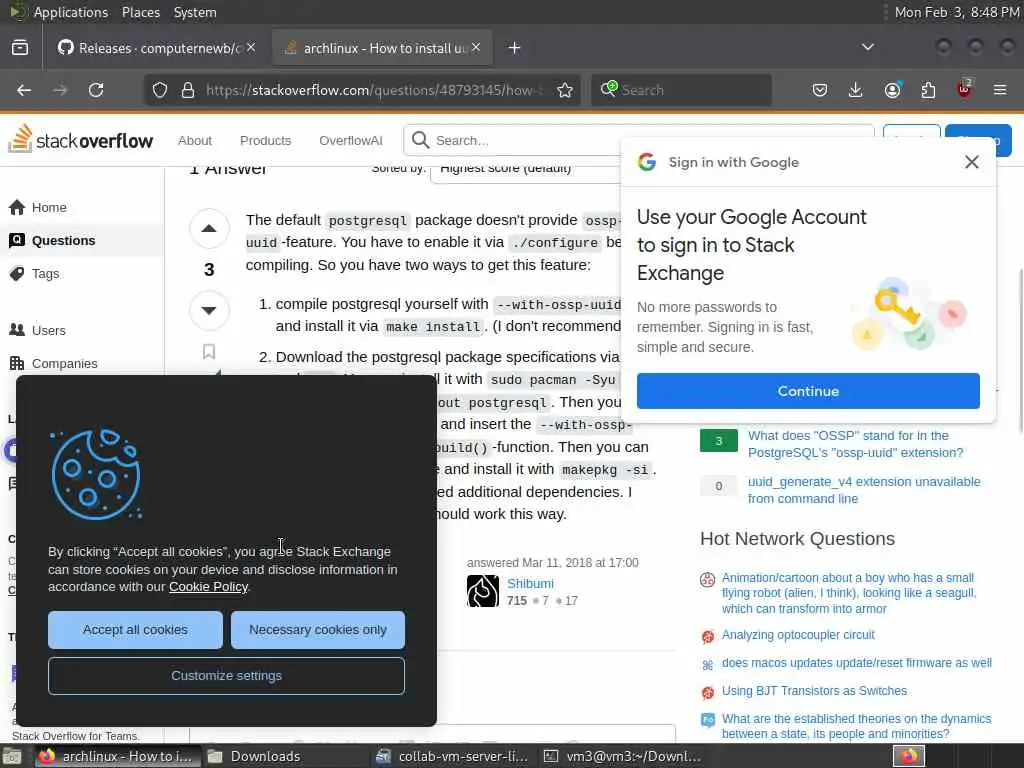This screenshot has height=768, width=1024.
Task: Switch to collab-vm-server taskbar window
Action: click(454, 756)
